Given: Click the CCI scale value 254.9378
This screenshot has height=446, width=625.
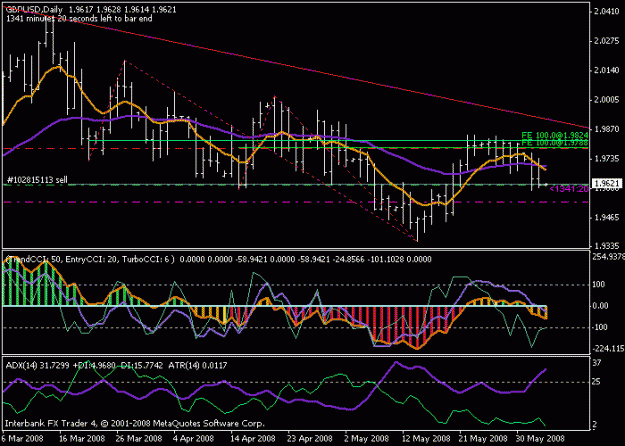Looking at the screenshot, I should [609, 257].
